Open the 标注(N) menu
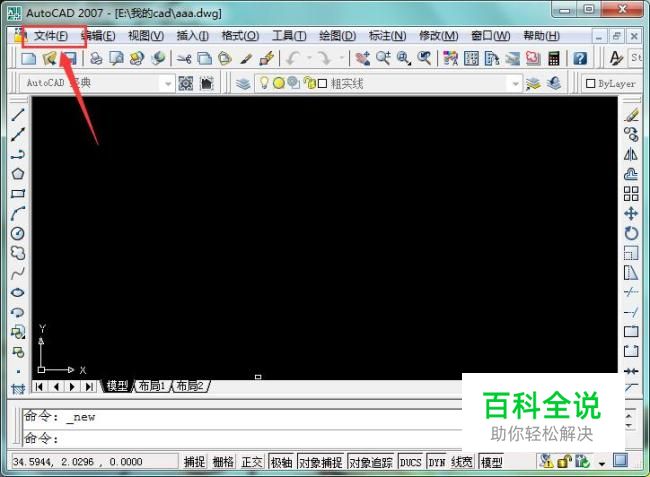This screenshot has width=650, height=477. point(388,36)
